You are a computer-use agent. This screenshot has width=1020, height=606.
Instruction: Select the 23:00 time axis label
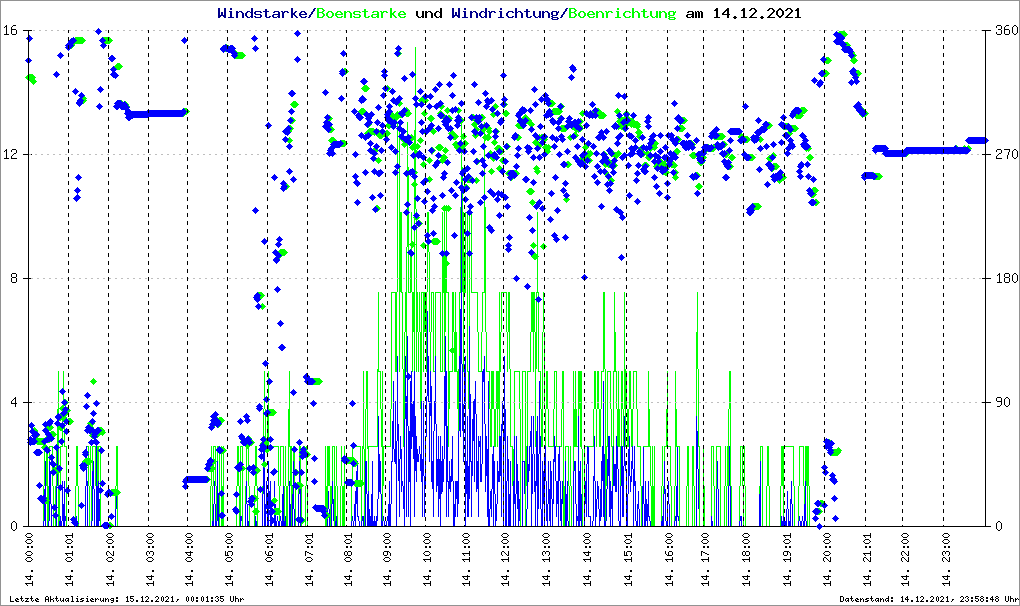[x=943, y=560]
